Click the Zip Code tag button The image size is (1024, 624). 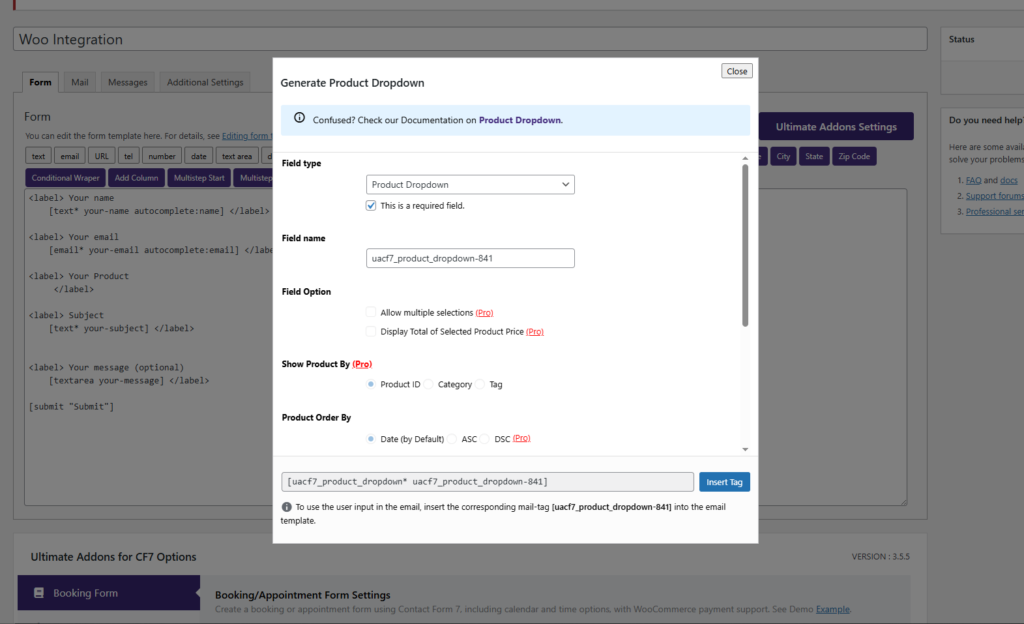click(854, 156)
